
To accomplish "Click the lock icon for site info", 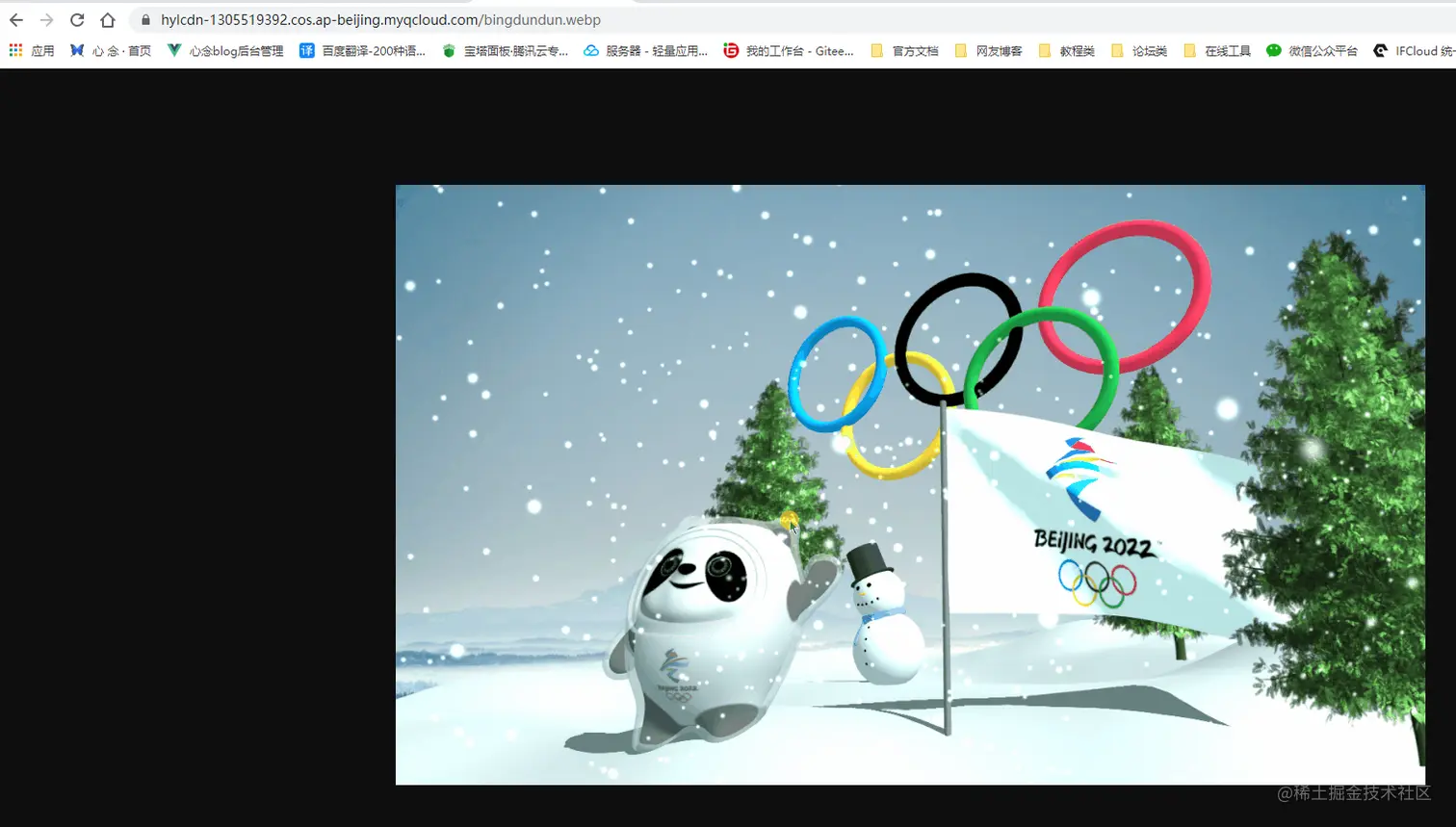I will click(x=145, y=20).
